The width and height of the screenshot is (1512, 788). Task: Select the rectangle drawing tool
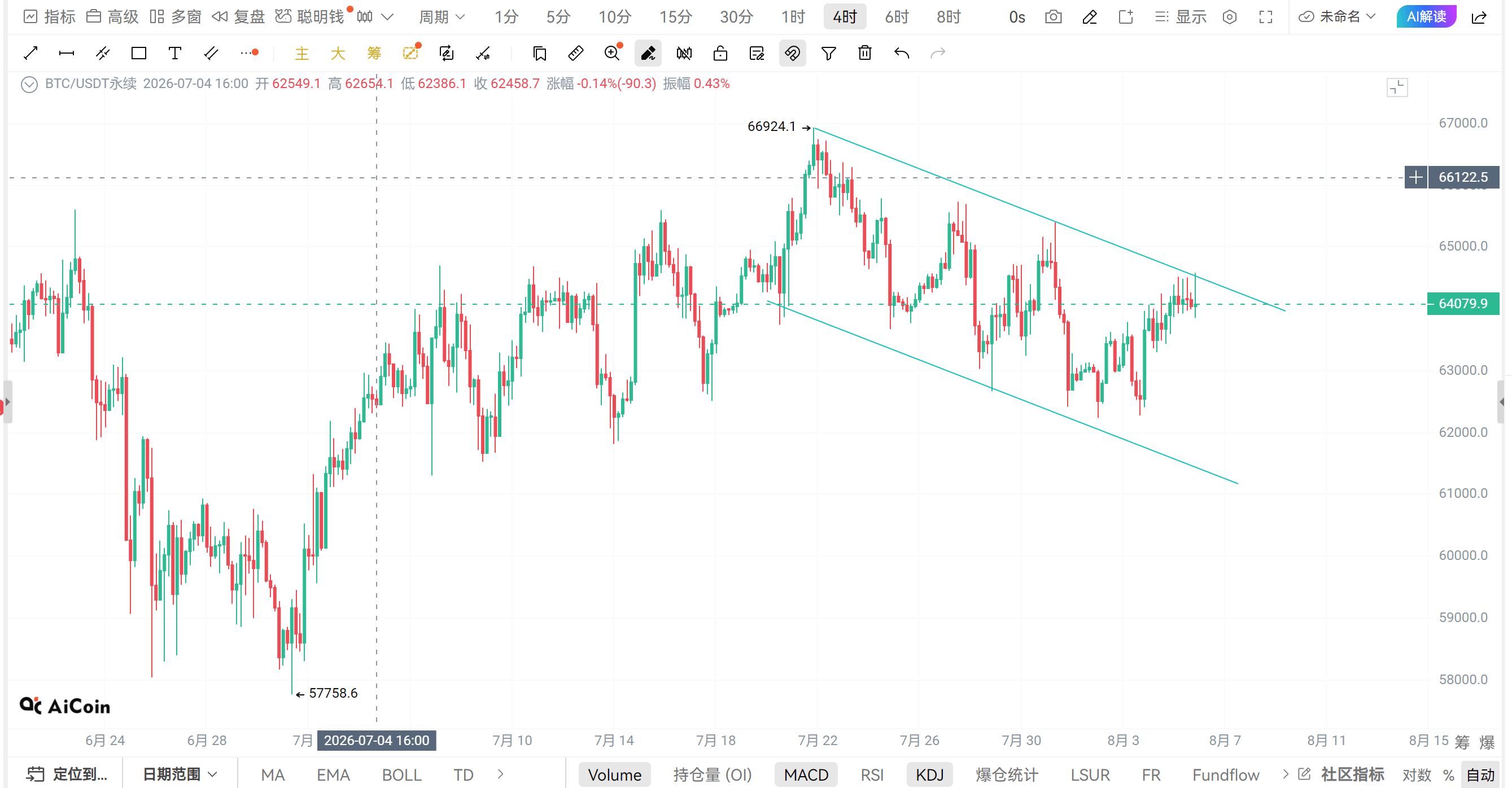point(138,54)
